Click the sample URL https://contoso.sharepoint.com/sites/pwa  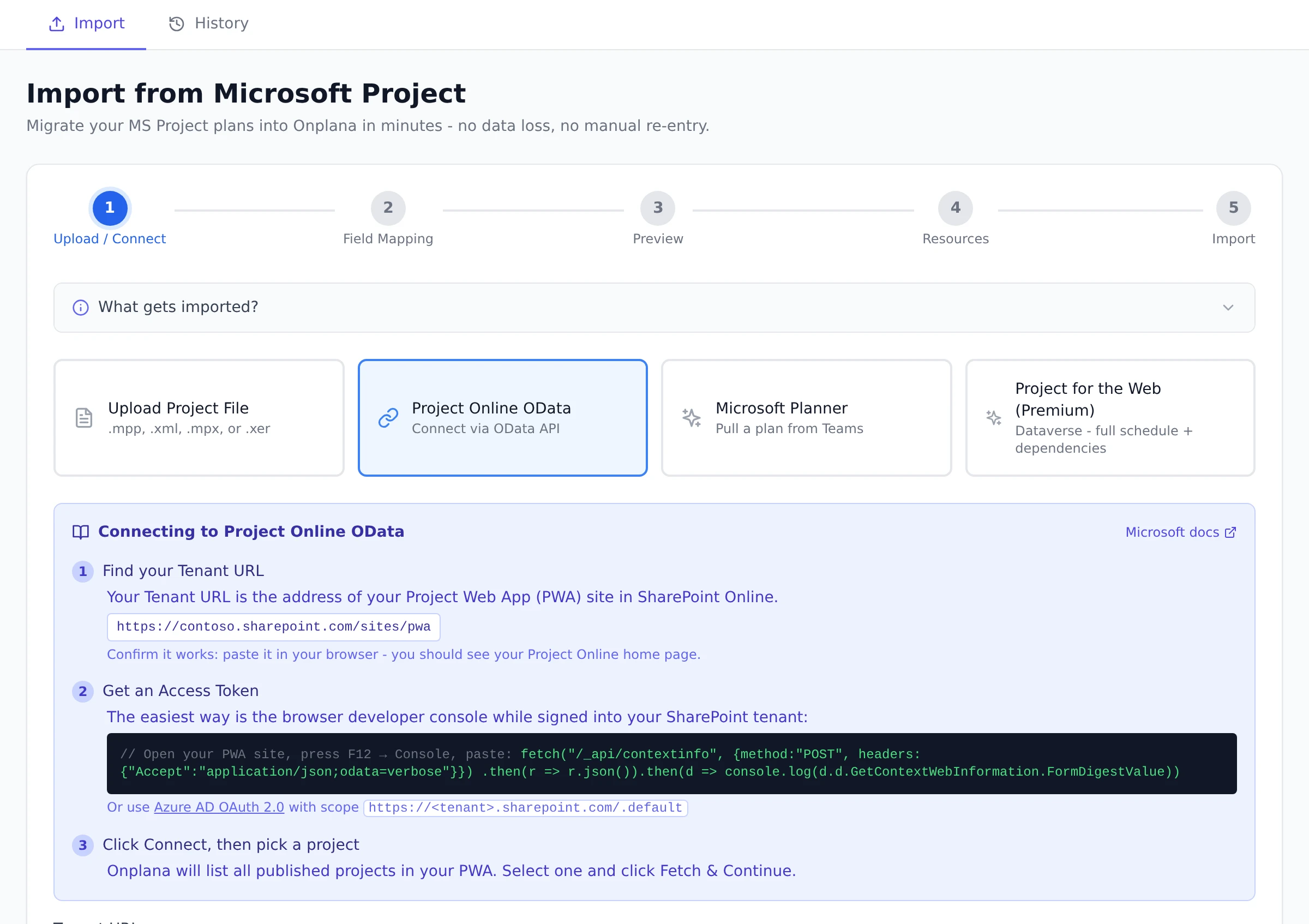pyautogui.click(x=274, y=627)
